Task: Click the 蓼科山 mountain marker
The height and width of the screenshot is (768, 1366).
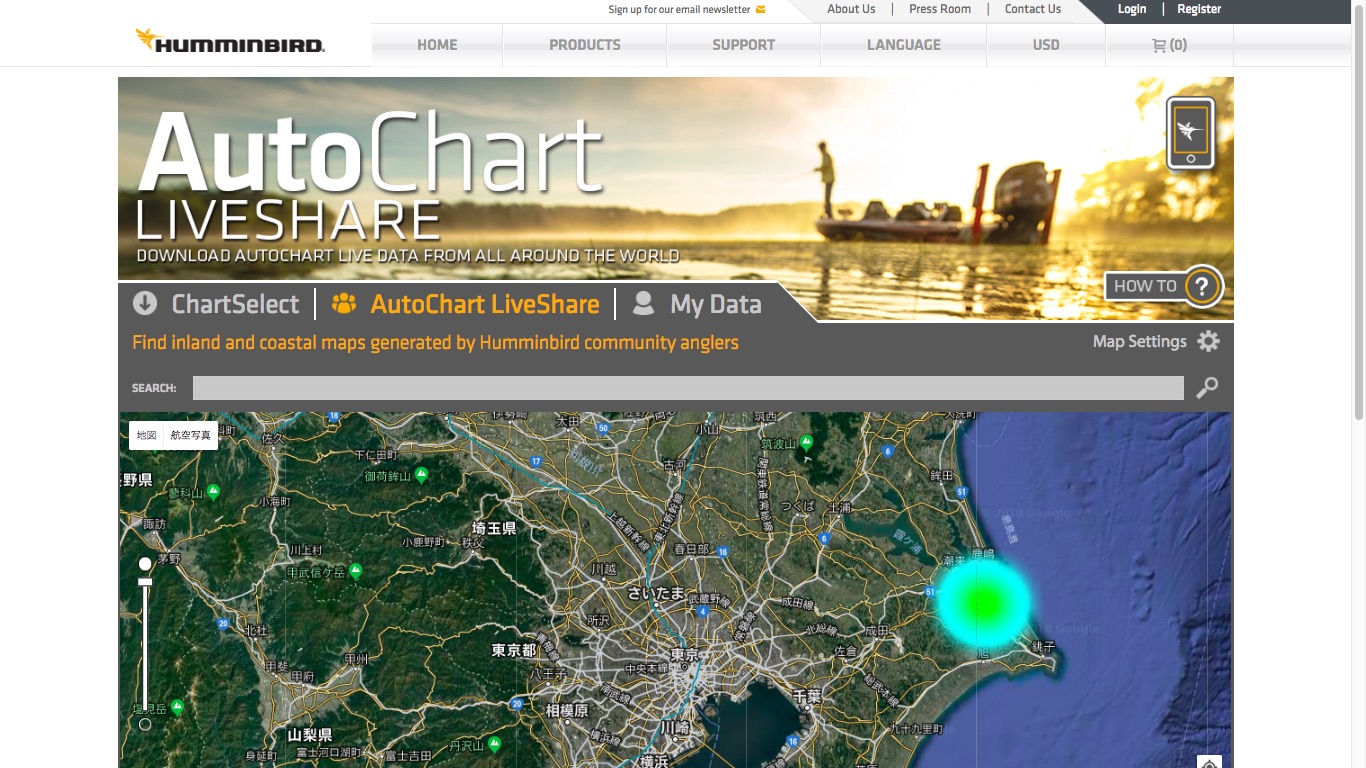Action: [x=213, y=491]
